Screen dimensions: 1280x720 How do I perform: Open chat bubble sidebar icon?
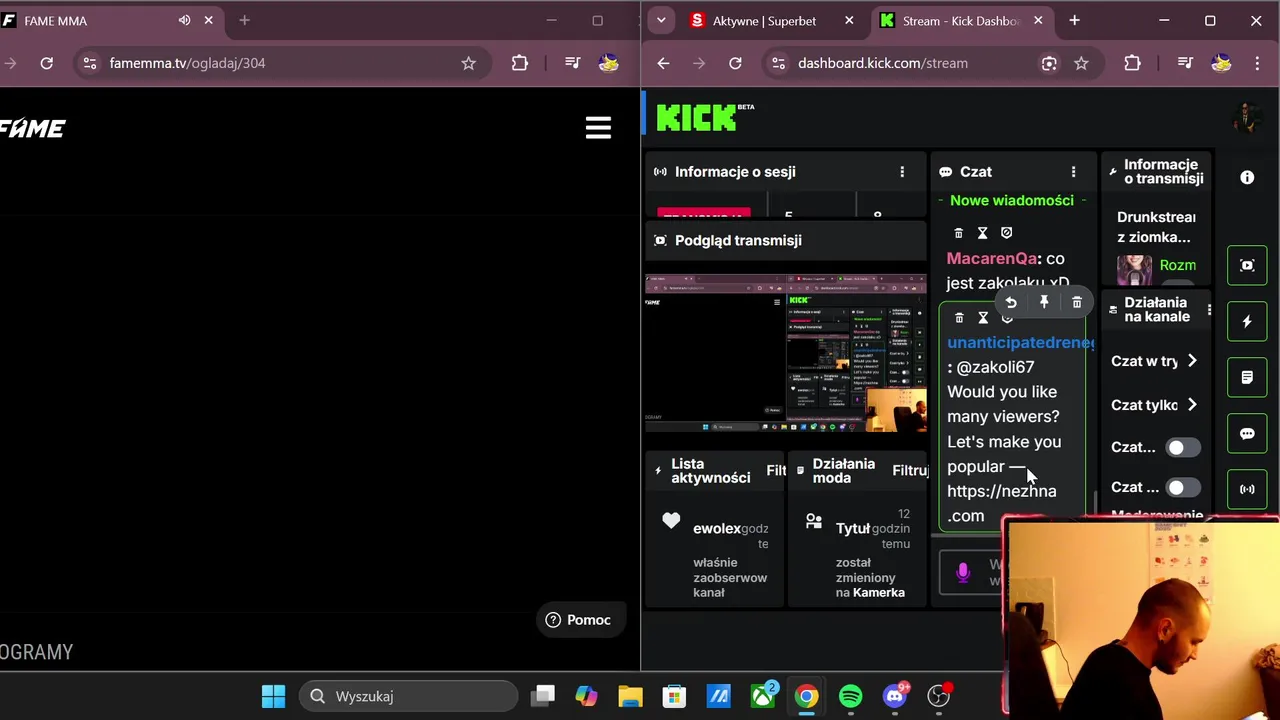click(x=1247, y=434)
